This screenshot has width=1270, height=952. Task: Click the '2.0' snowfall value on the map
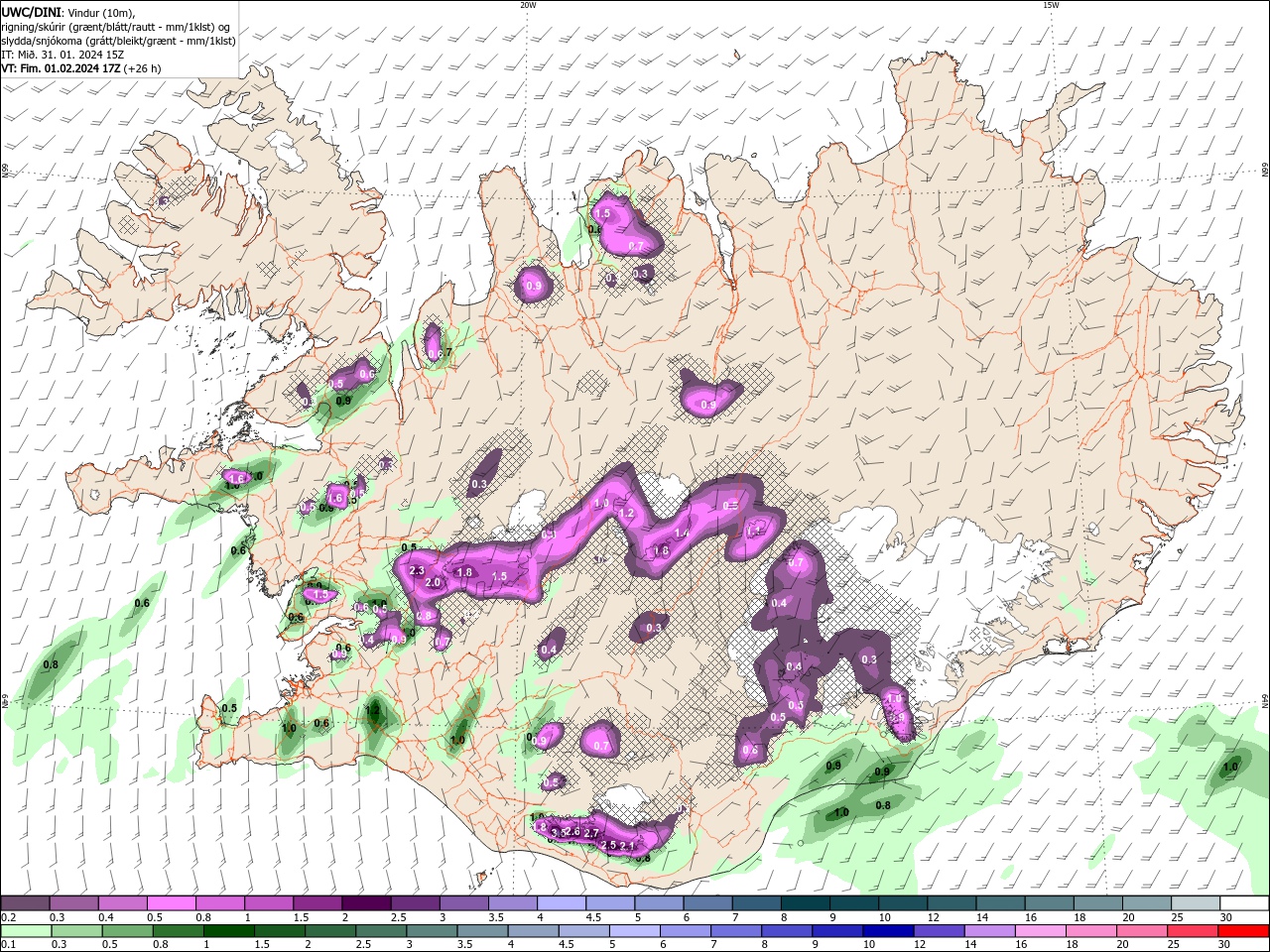point(433,583)
